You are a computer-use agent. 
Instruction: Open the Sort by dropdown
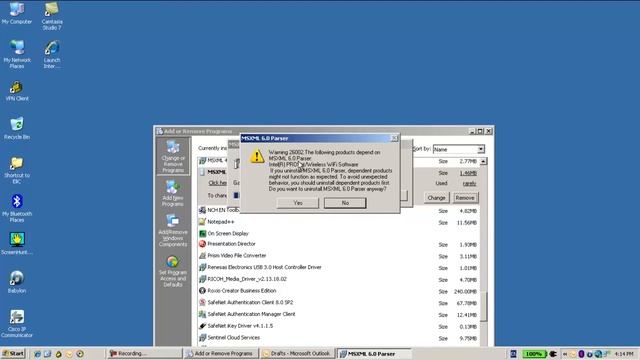pos(481,149)
